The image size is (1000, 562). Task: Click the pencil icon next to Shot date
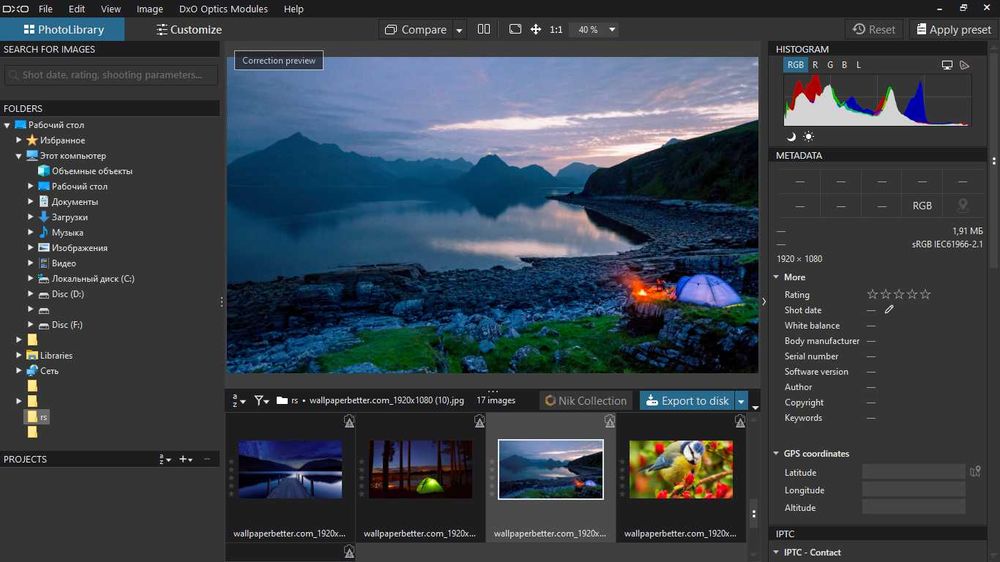point(889,310)
